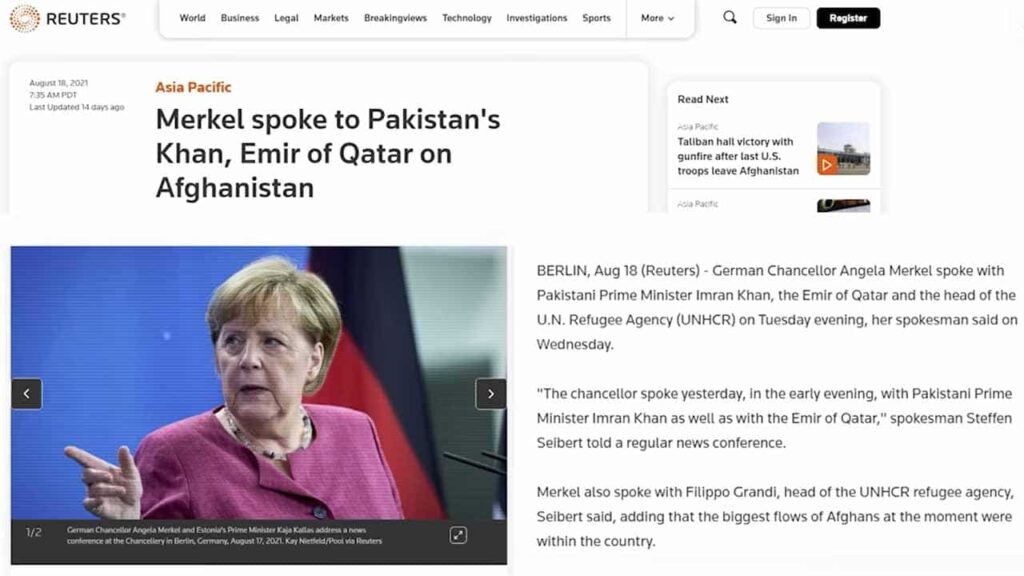Advance to the next slideshow image
The height and width of the screenshot is (576, 1024).
coord(490,394)
